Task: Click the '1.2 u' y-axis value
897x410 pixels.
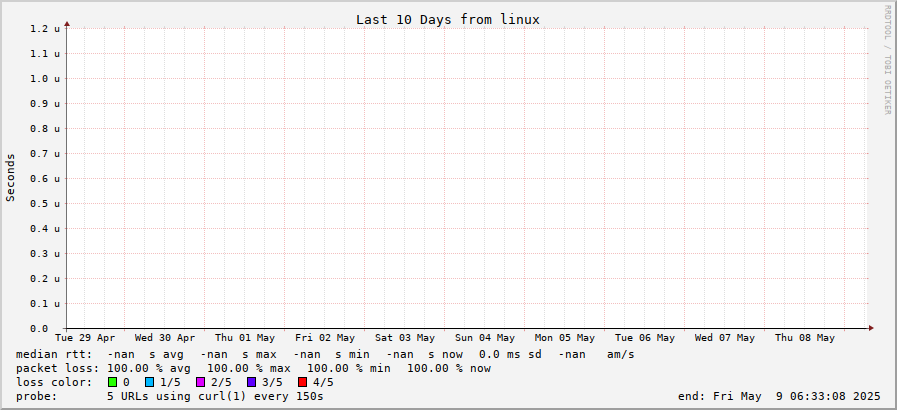Action: (x=45, y=29)
